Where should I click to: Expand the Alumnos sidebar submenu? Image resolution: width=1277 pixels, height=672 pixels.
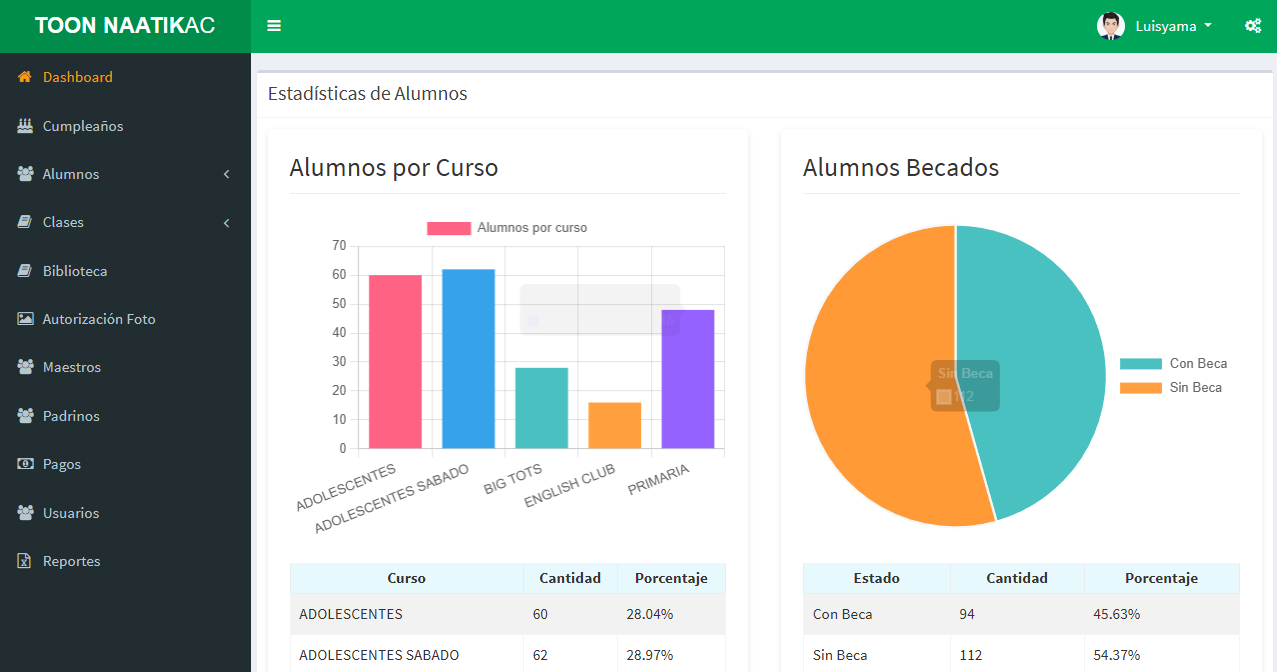click(x=227, y=173)
